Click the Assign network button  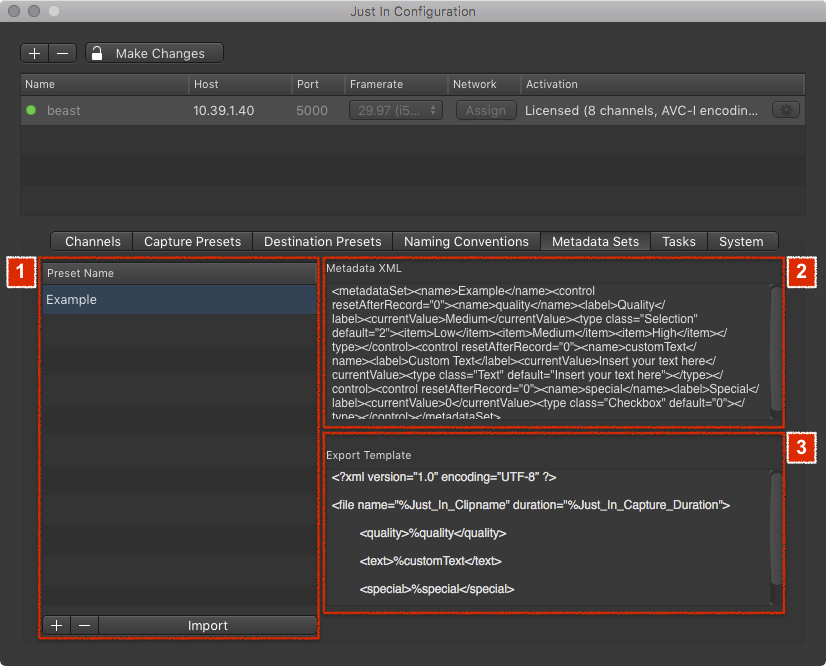[x=486, y=111]
